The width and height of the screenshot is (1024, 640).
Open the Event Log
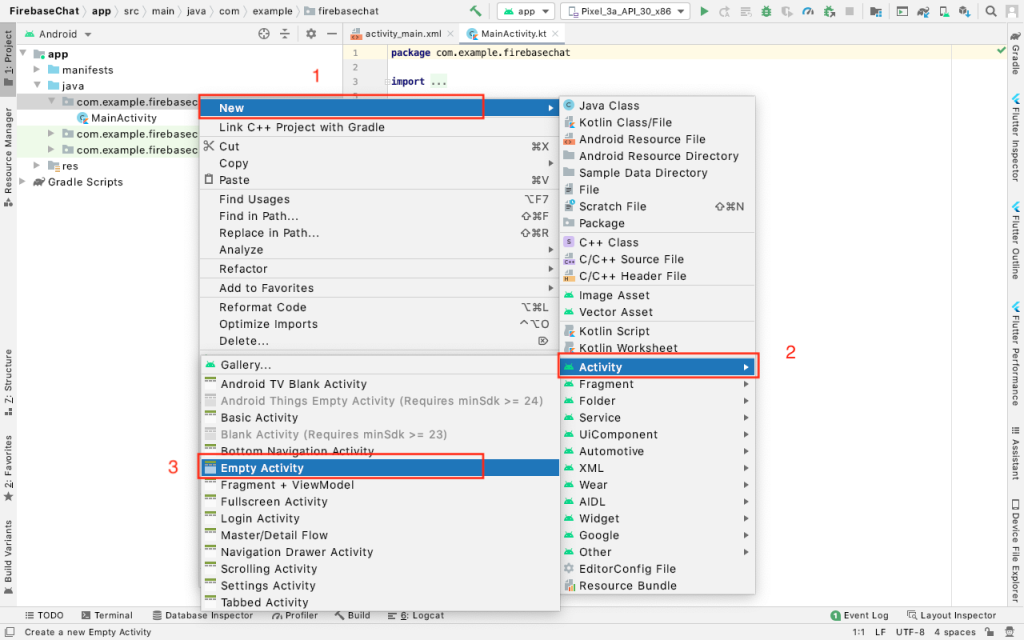pos(859,615)
